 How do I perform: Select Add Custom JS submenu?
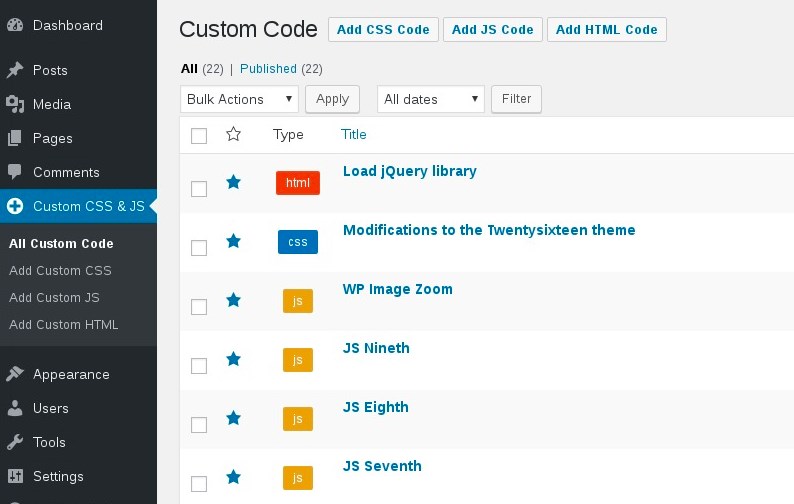point(54,297)
